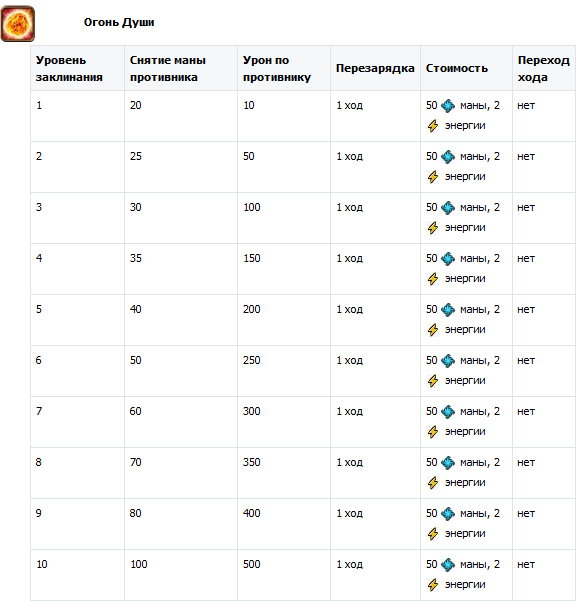Viewport: 582px width, 607px height.
Task: Click the energy lightning icon in level 4 row
Action: pos(433,279)
